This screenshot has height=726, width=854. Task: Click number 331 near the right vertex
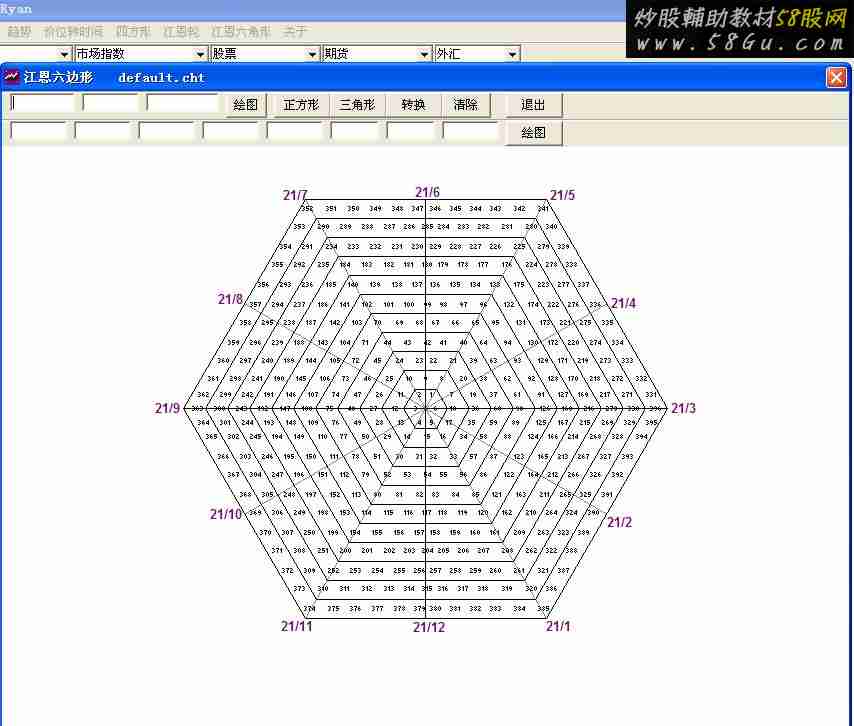(x=651, y=394)
